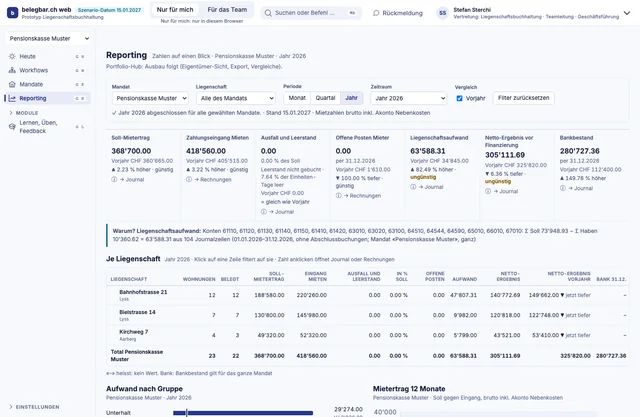The image size is (640, 417).
Task: Click the Heute sun icon in sidebar
Action: (12, 56)
